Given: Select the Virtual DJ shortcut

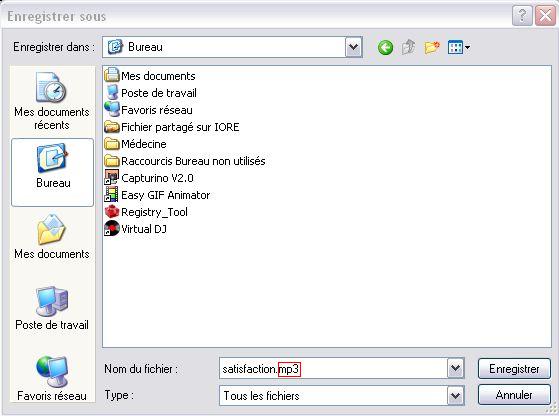Looking at the screenshot, I should point(135,229).
